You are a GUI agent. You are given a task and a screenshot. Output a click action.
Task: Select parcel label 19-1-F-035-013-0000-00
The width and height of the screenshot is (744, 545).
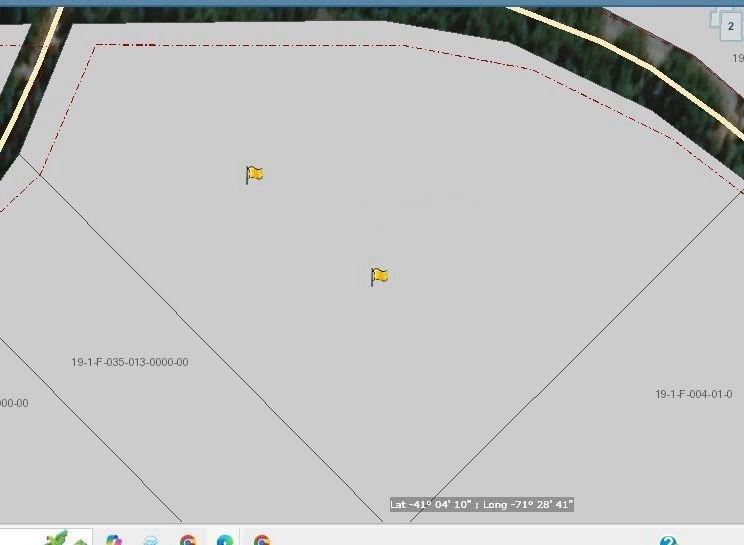point(129,362)
